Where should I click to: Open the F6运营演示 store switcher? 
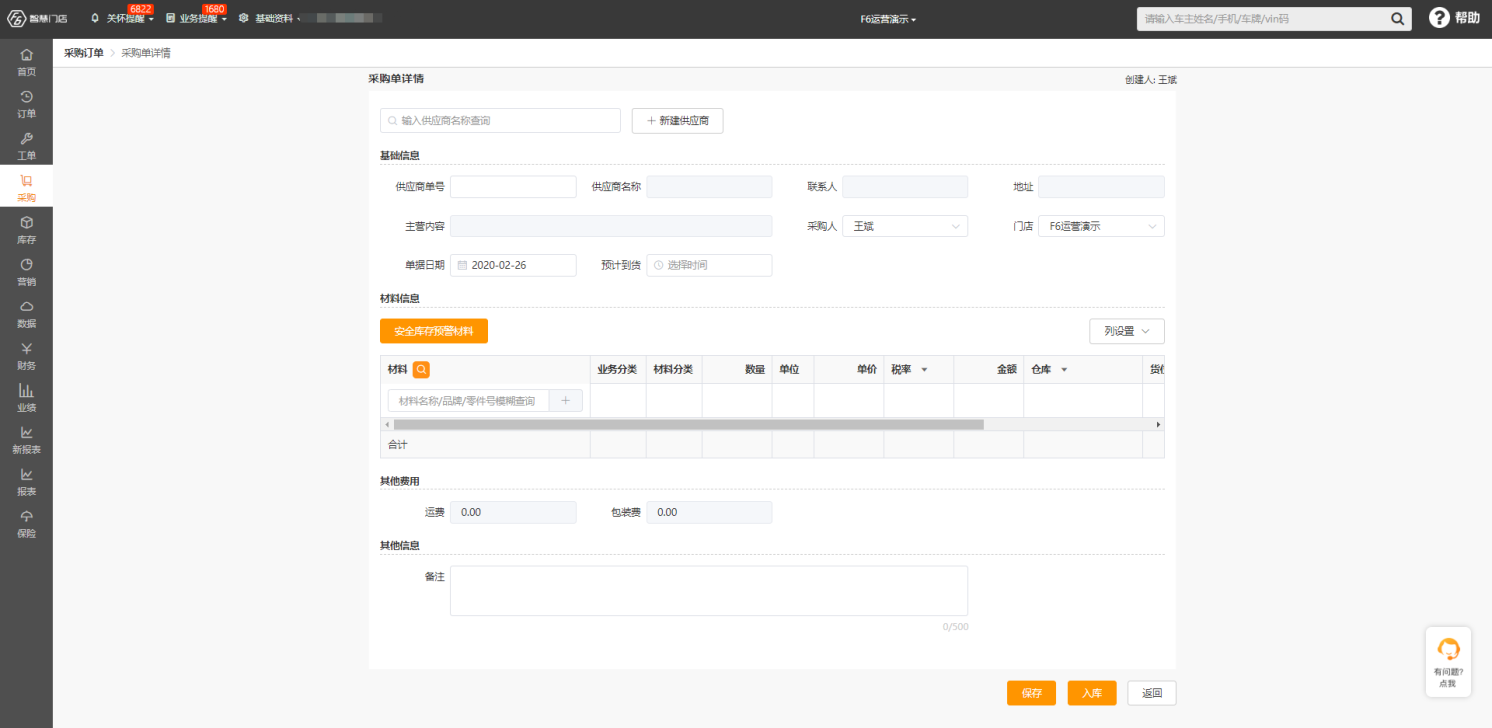tap(888, 19)
